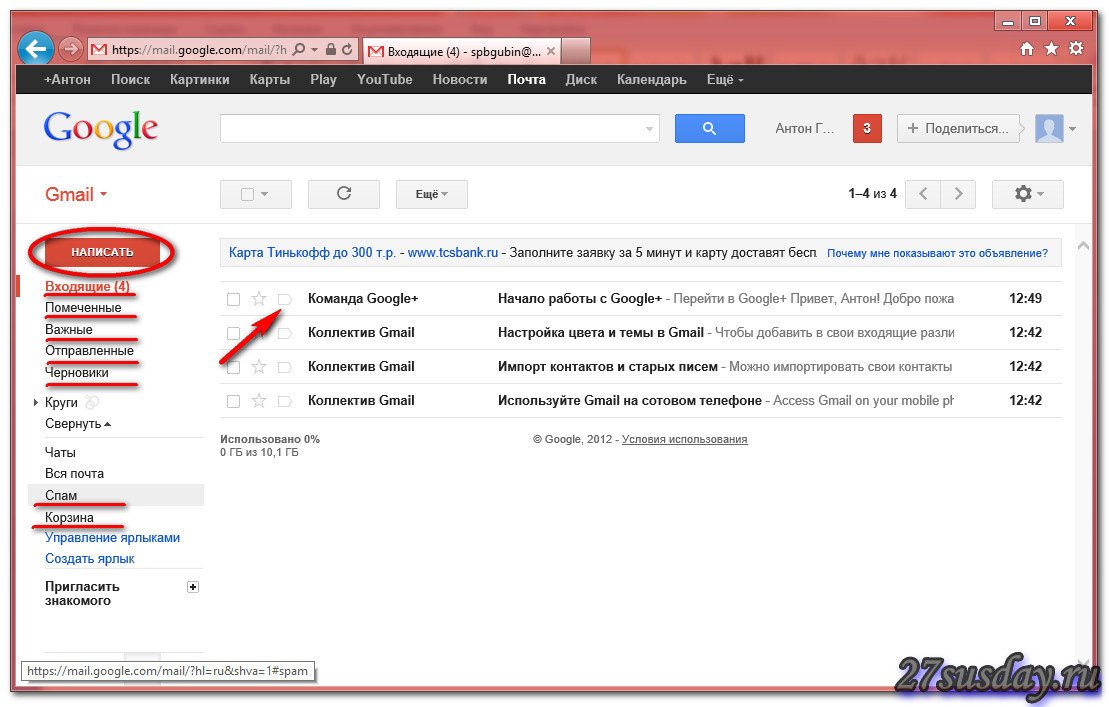Viewport: 1109px width, 707px height.
Task: Open YouTube from the top navigation bar
Action: tap(384, 80)
